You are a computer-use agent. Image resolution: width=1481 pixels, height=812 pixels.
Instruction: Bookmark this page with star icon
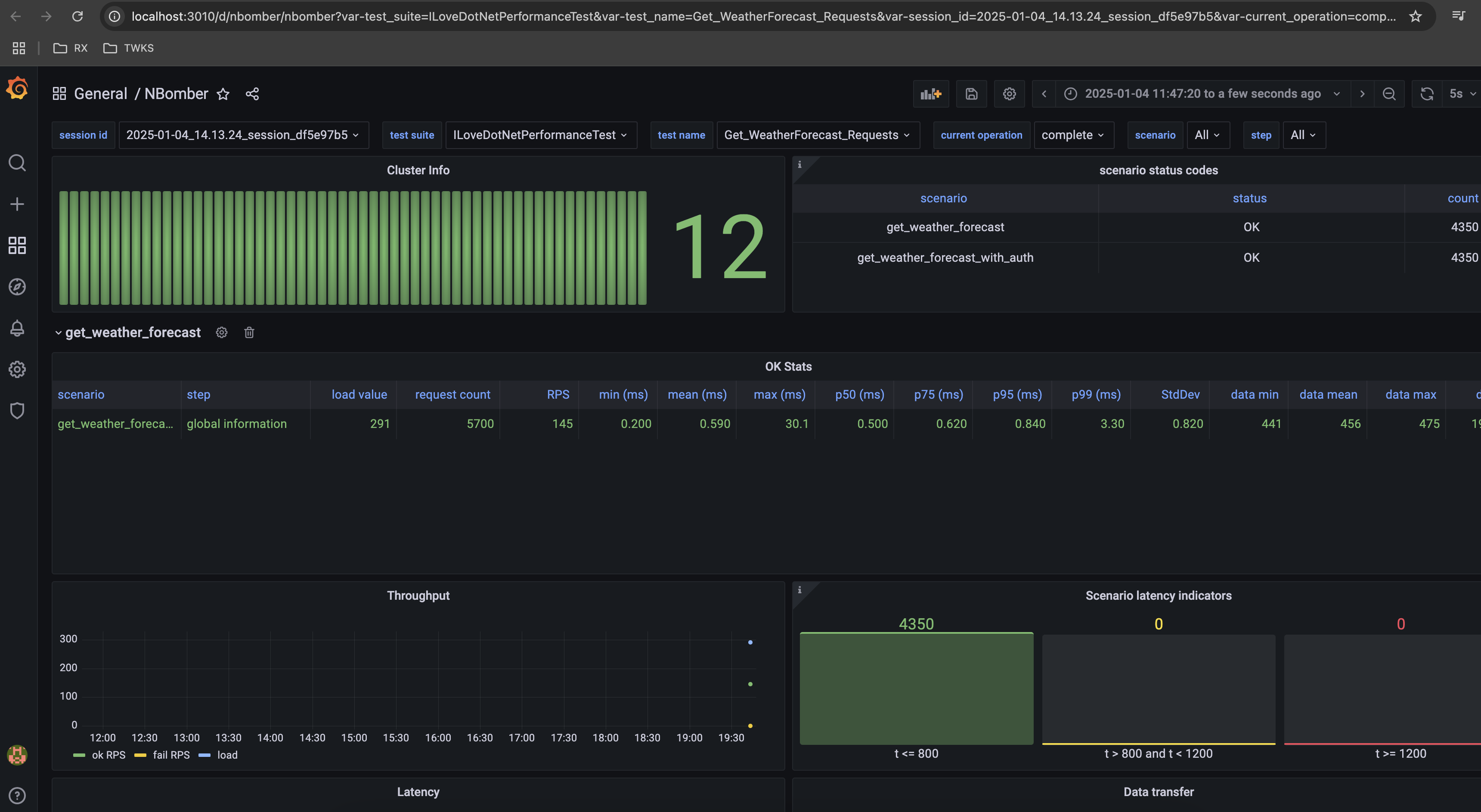click(1416, 16)
